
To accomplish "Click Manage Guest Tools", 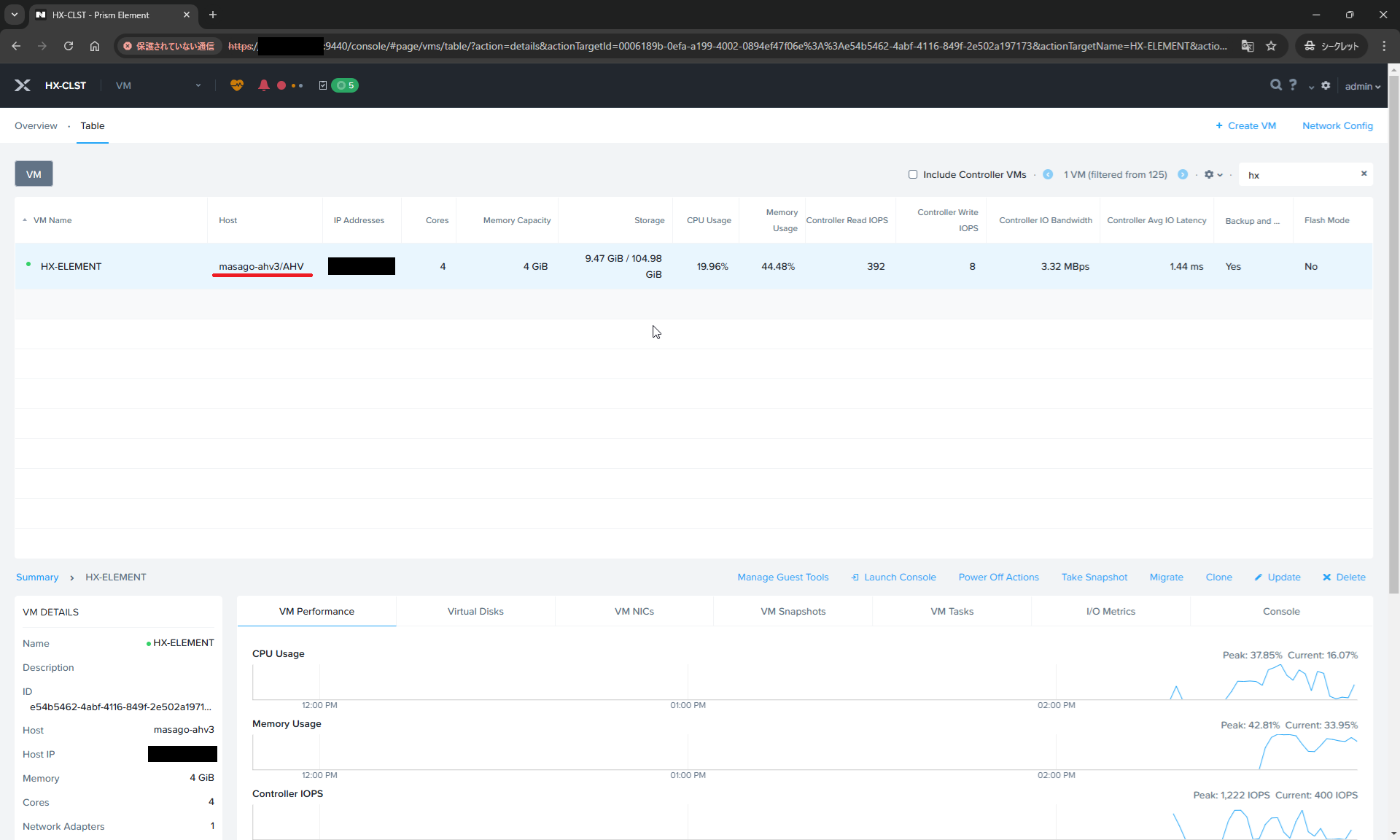I will (x=783, y=577).
